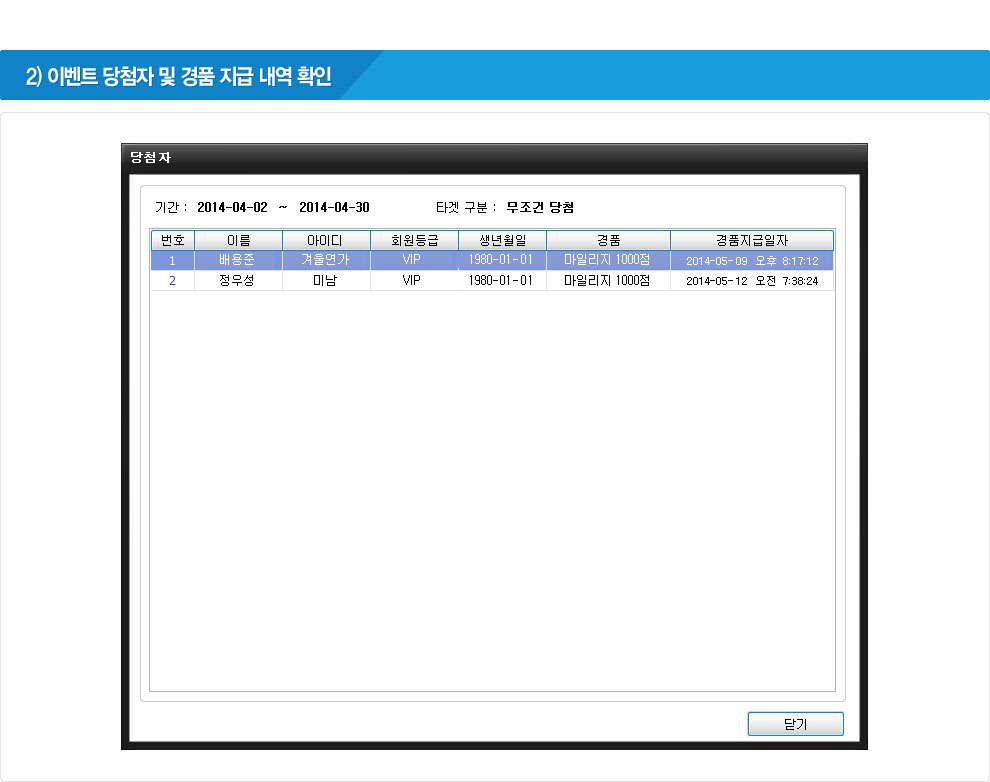Click the 당첨자 dialog title bar
The height and width of the screenshot is (782, 990).
click(494, 158)
